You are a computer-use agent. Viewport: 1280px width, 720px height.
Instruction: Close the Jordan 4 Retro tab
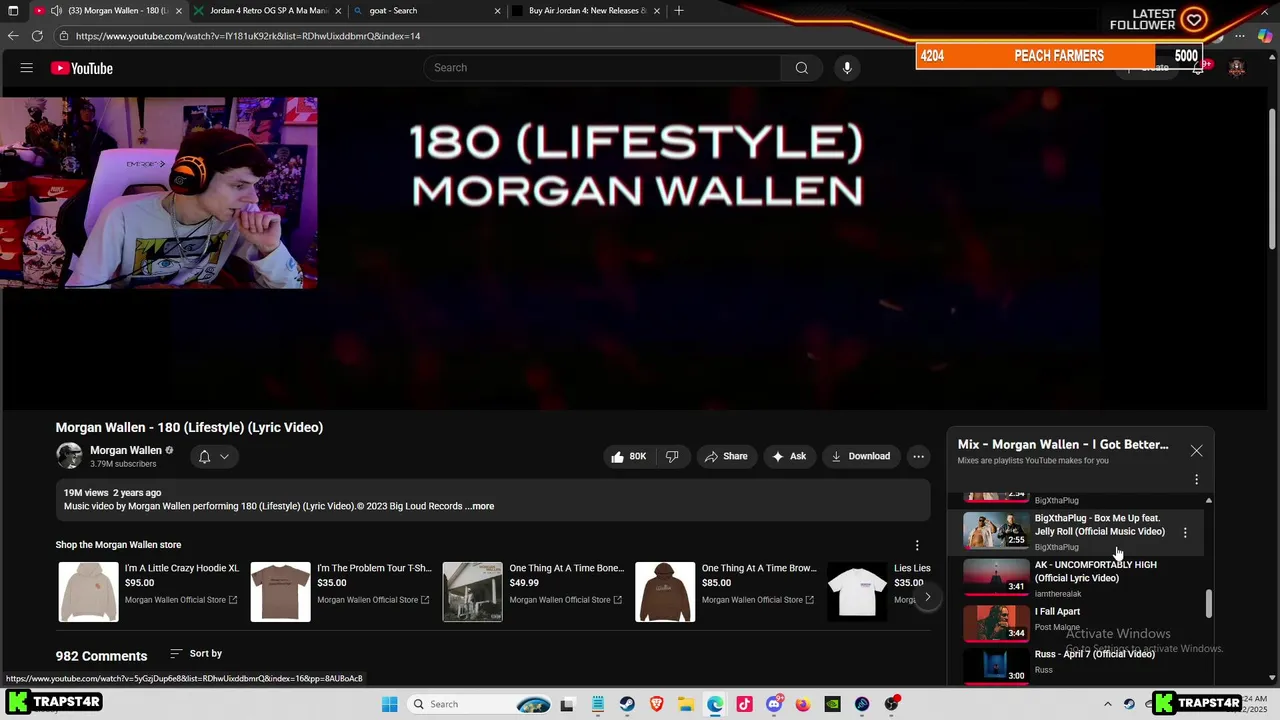(x=338, y=11)
